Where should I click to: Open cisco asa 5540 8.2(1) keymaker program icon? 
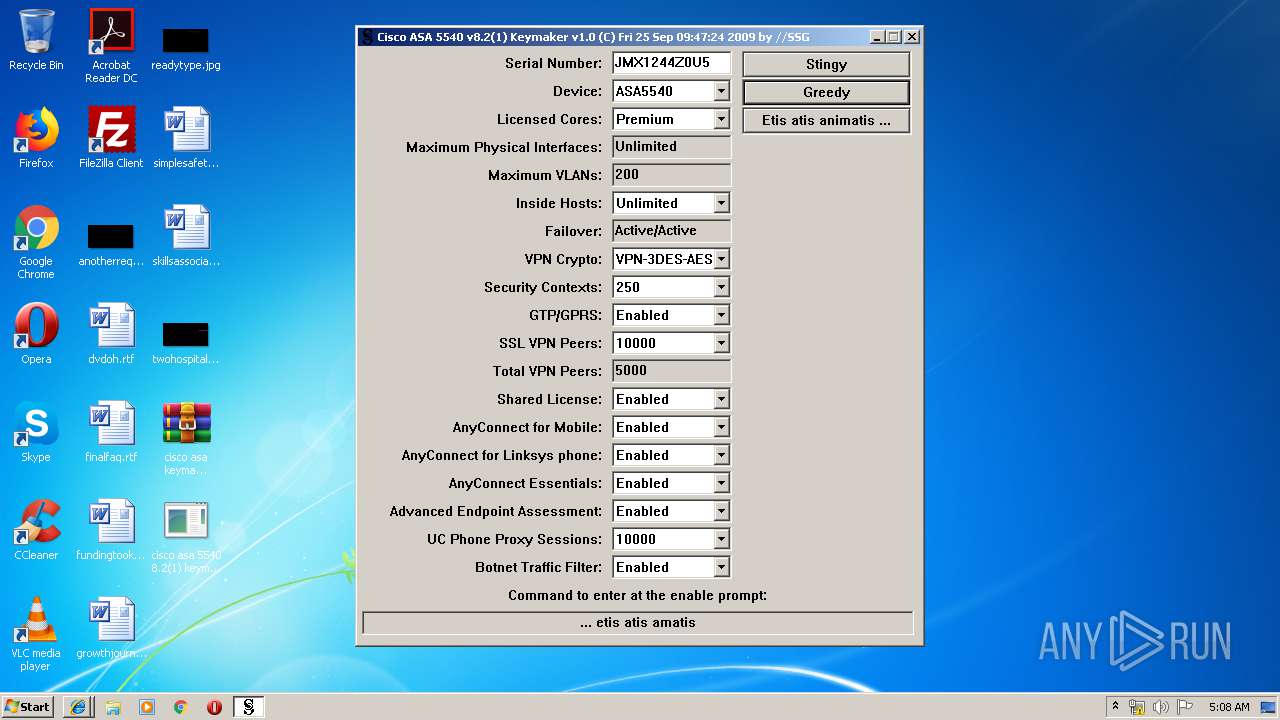(186, 536)
